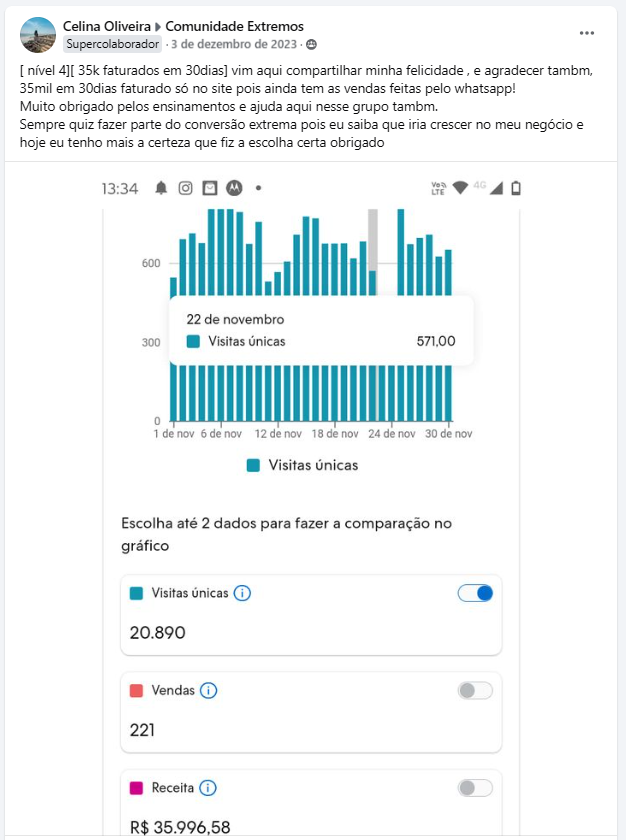626x840 pixels.
Task: Click the Receita info icon
Action: click(x=208, y=788)
